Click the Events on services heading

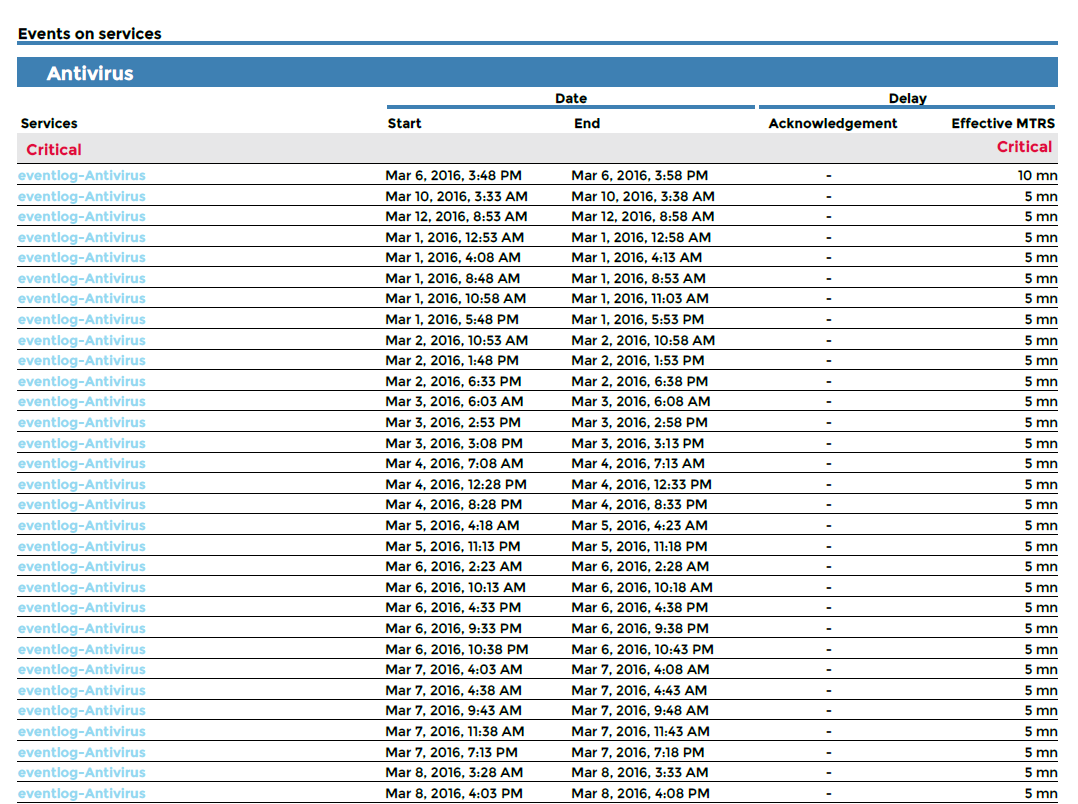tap(90, 34)
